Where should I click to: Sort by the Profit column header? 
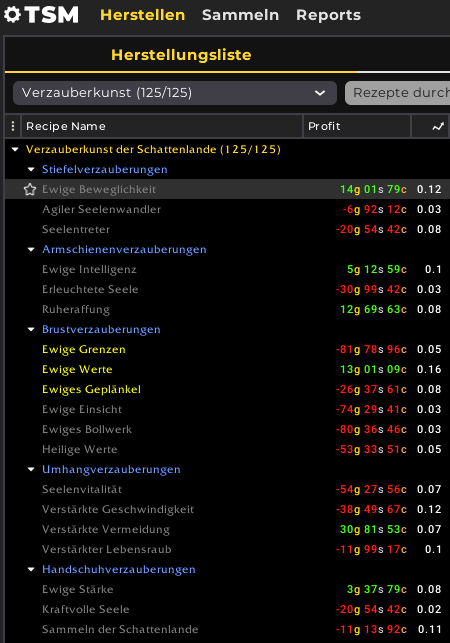click(357, 126)
